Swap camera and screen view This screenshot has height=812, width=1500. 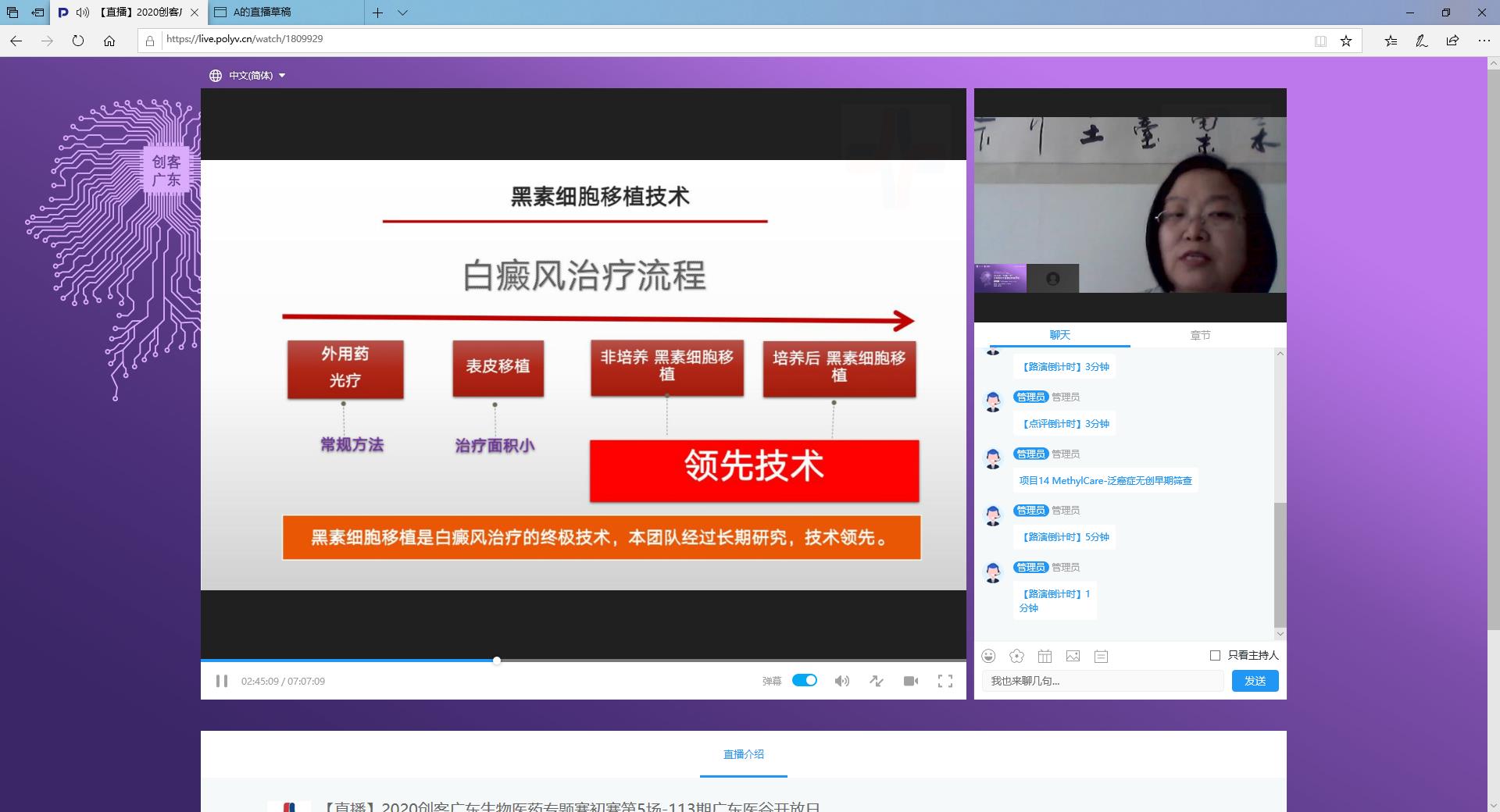pos(910,681)
